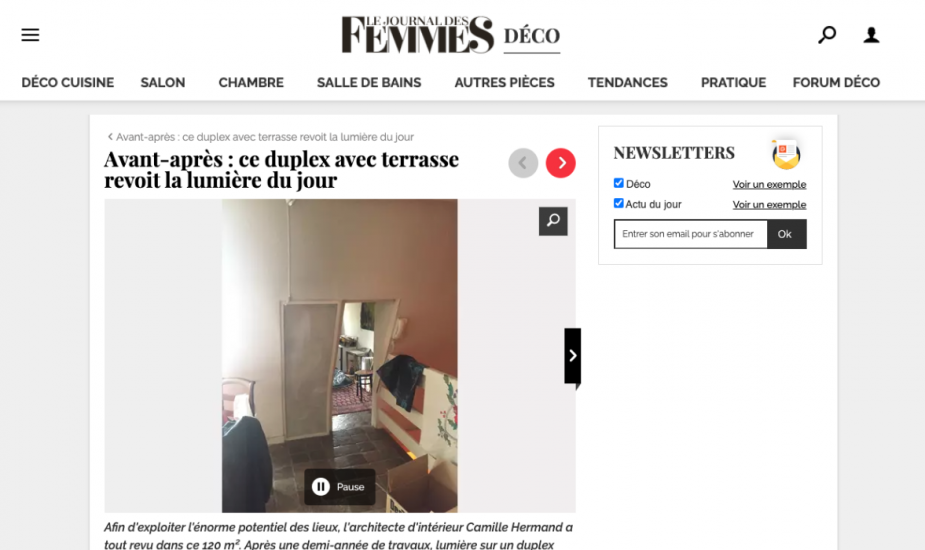Open the user account icon

871,35
